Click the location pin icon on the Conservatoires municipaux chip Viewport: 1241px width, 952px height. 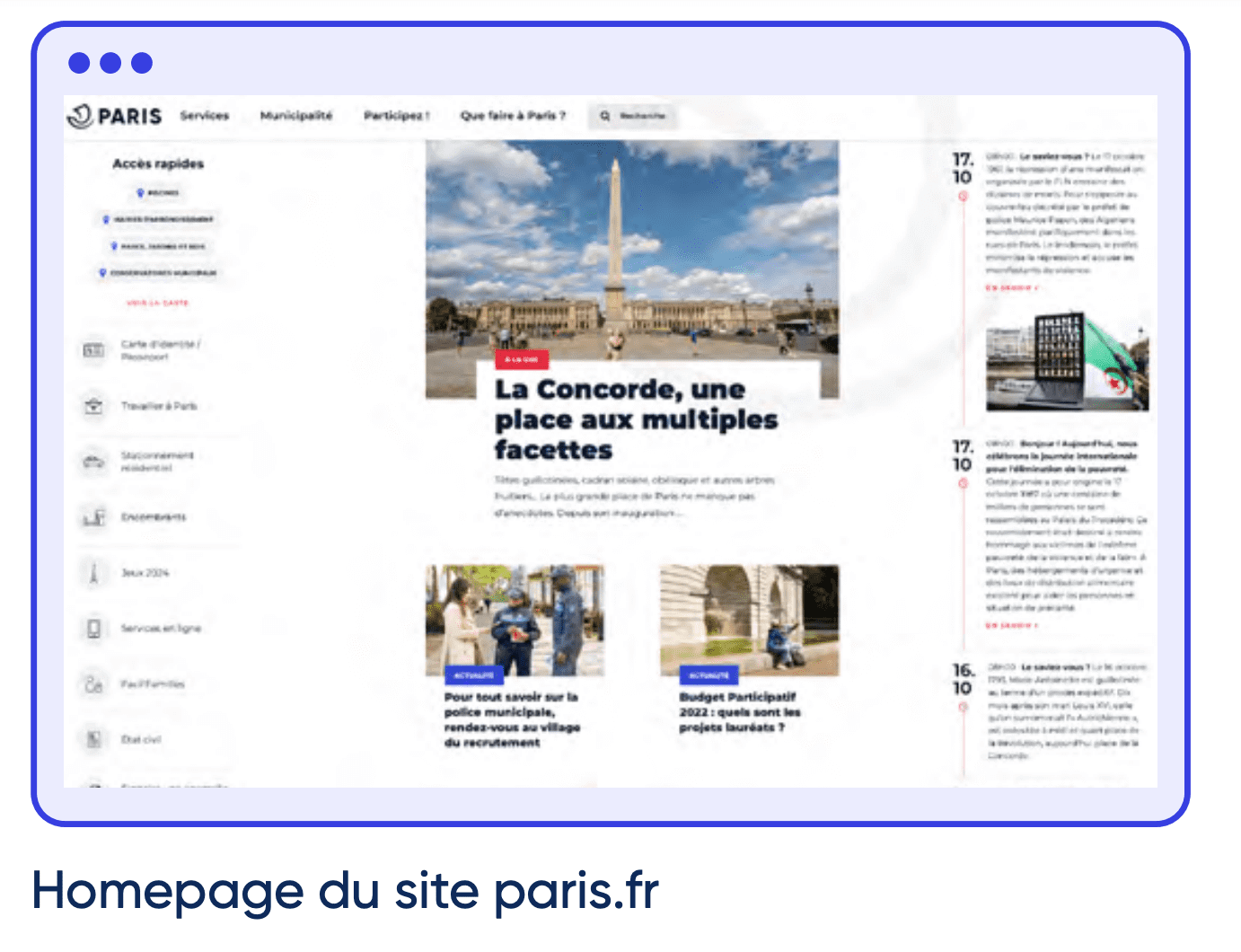(x=102, y=273)
